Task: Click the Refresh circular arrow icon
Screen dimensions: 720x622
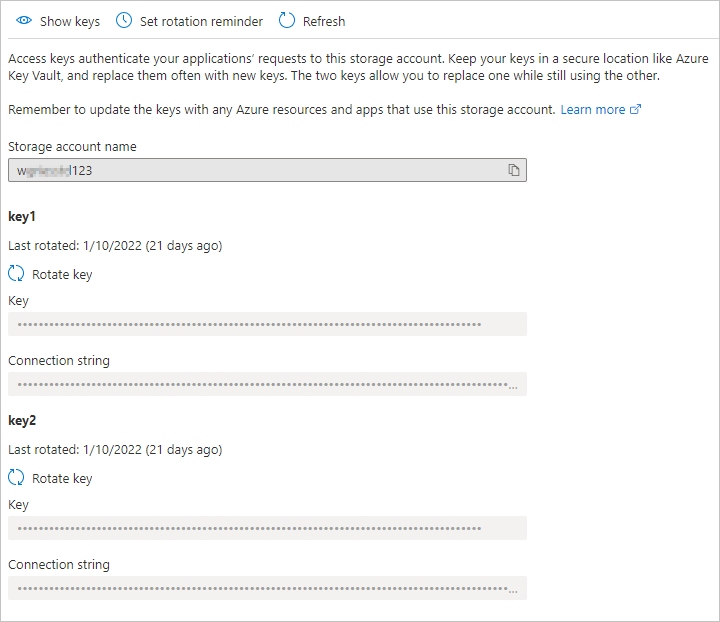Action: click(x=287, y=21)
